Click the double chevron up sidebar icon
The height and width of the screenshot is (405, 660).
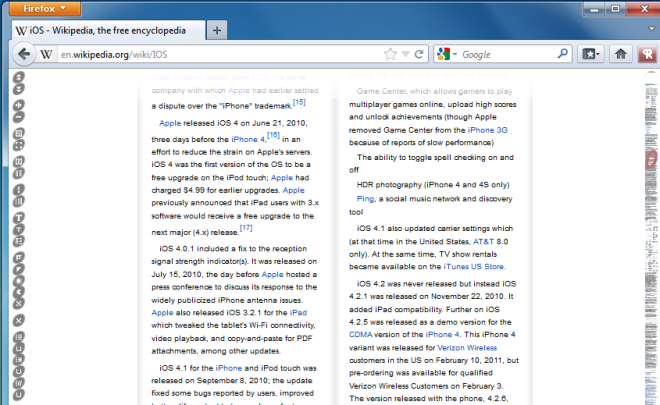tap(19, 77)
